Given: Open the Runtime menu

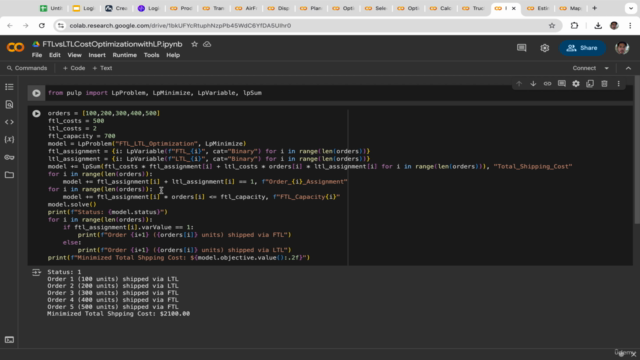Looking at the screenshot, I should [124, 55].
